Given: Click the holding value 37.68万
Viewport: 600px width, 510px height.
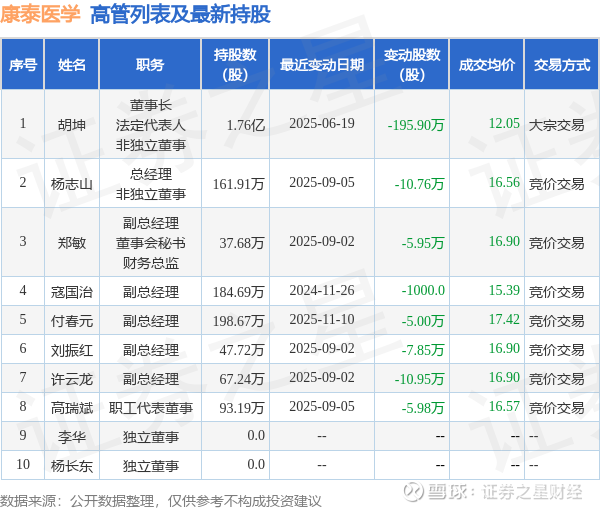Looking at the screenshot, I should (242, 243).
